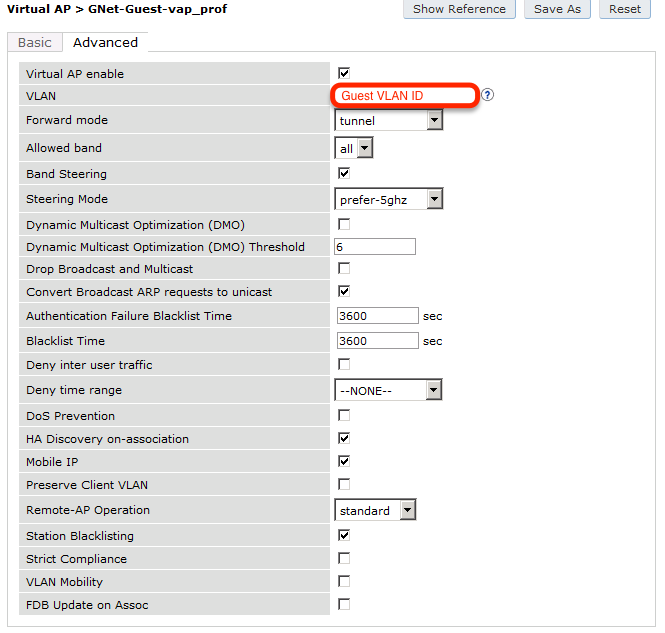665x633 pixels.
Task: Click the Show Reference button
Action: [459, 9]
